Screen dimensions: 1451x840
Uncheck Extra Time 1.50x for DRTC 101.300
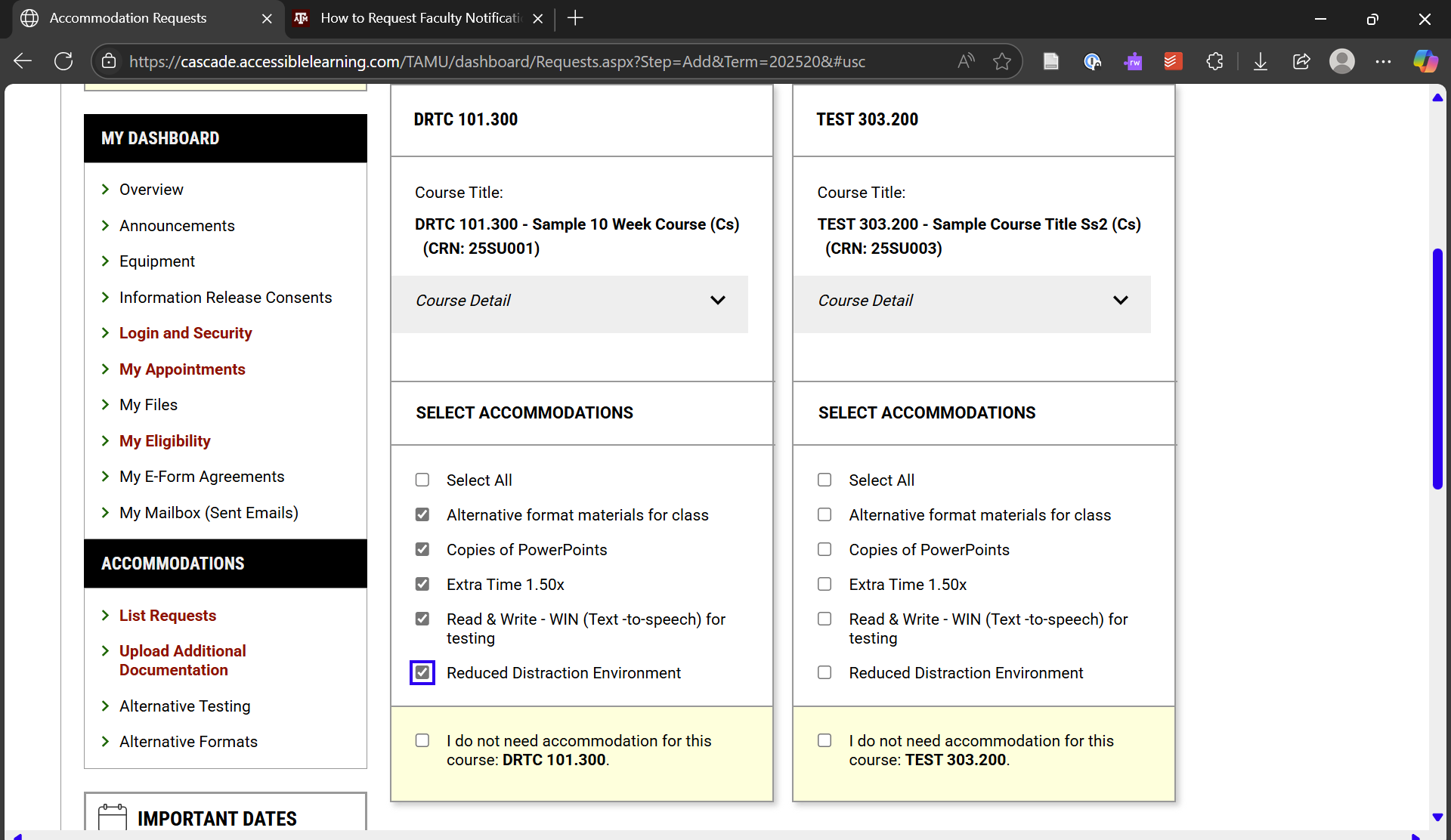click(422, 584)
